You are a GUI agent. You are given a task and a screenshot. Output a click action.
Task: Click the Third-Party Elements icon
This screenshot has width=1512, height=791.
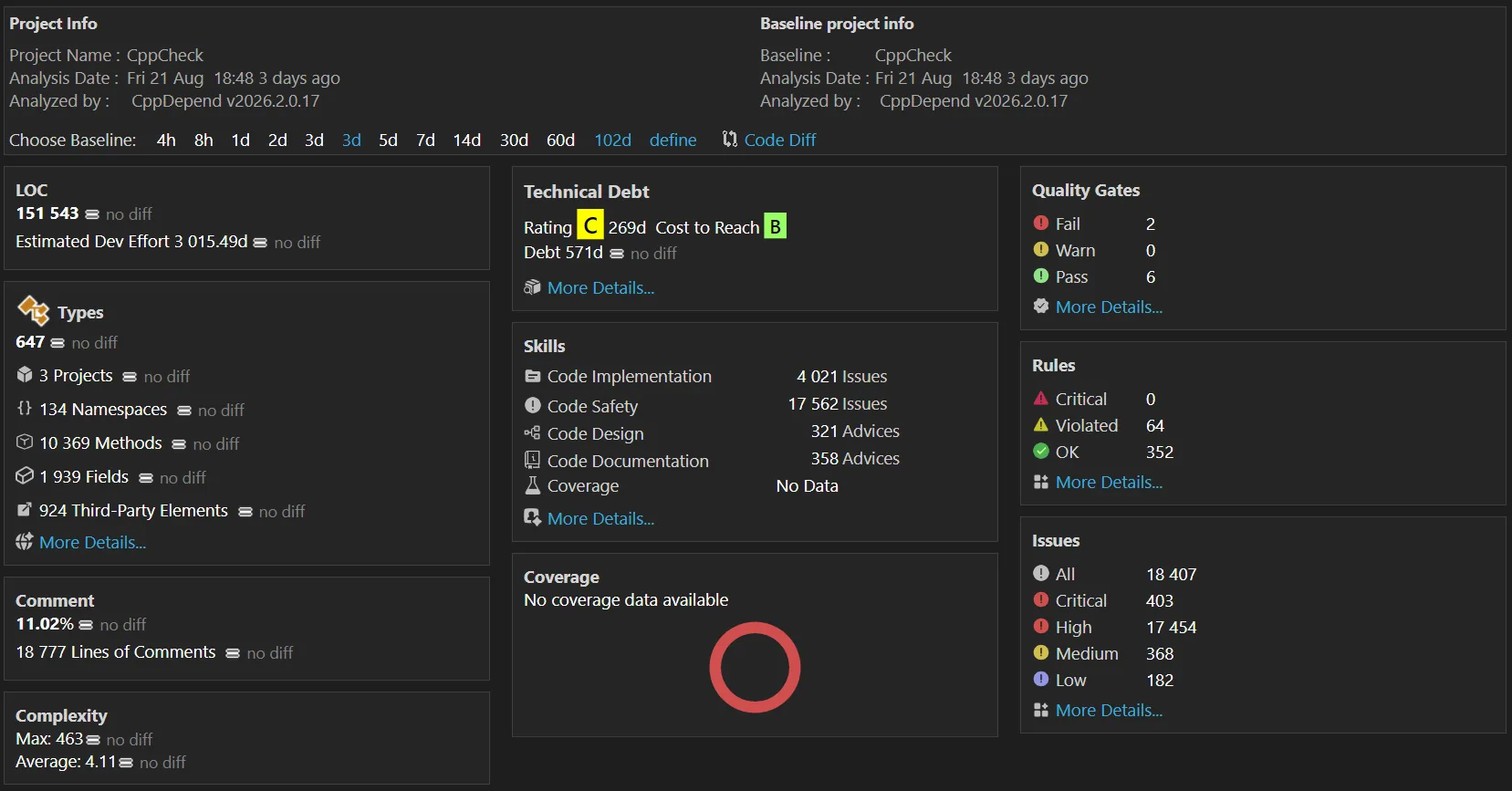(25, 509)
